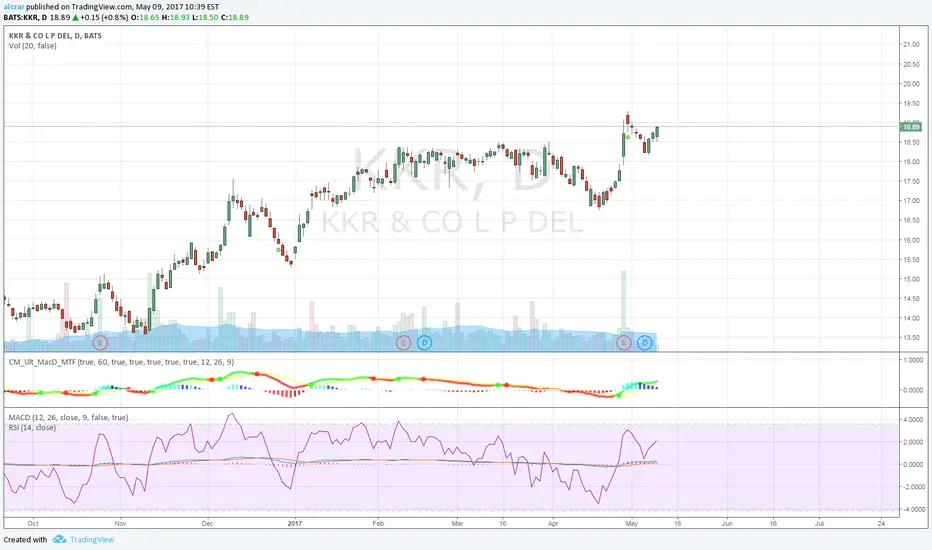Click the Feb label on the time axis

click(378, 524)
